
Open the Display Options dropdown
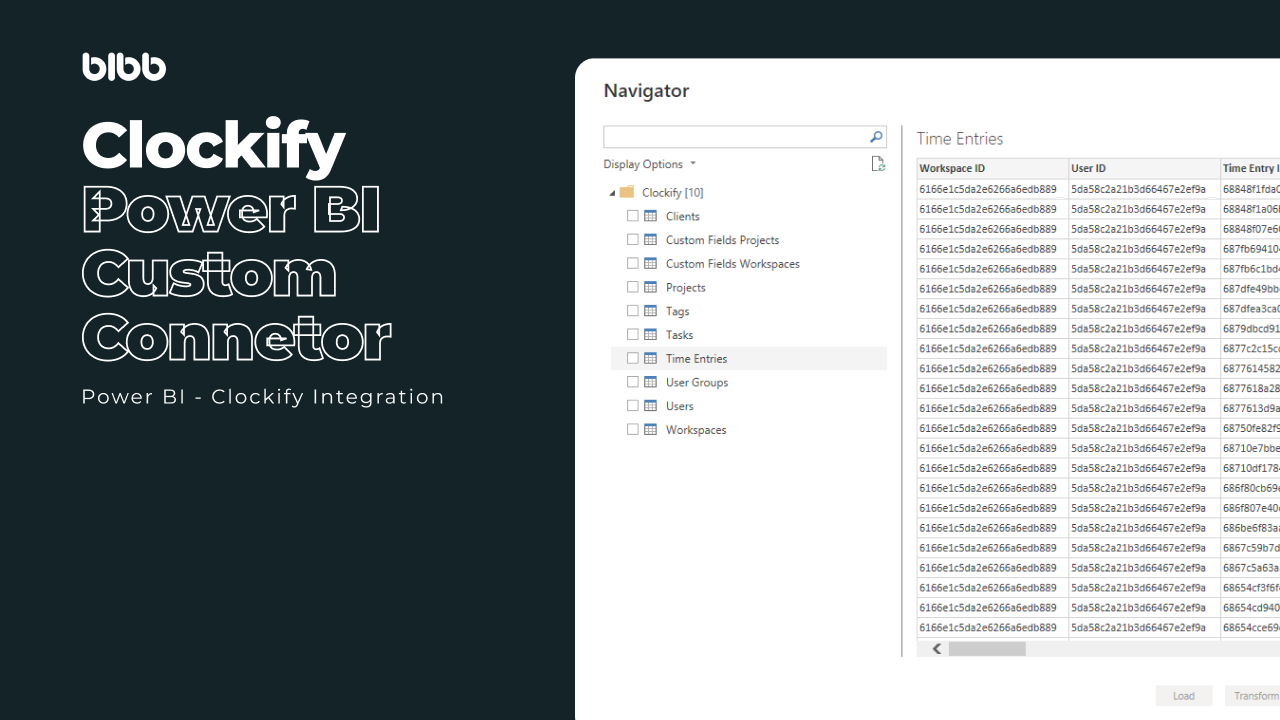coord(650,164)
